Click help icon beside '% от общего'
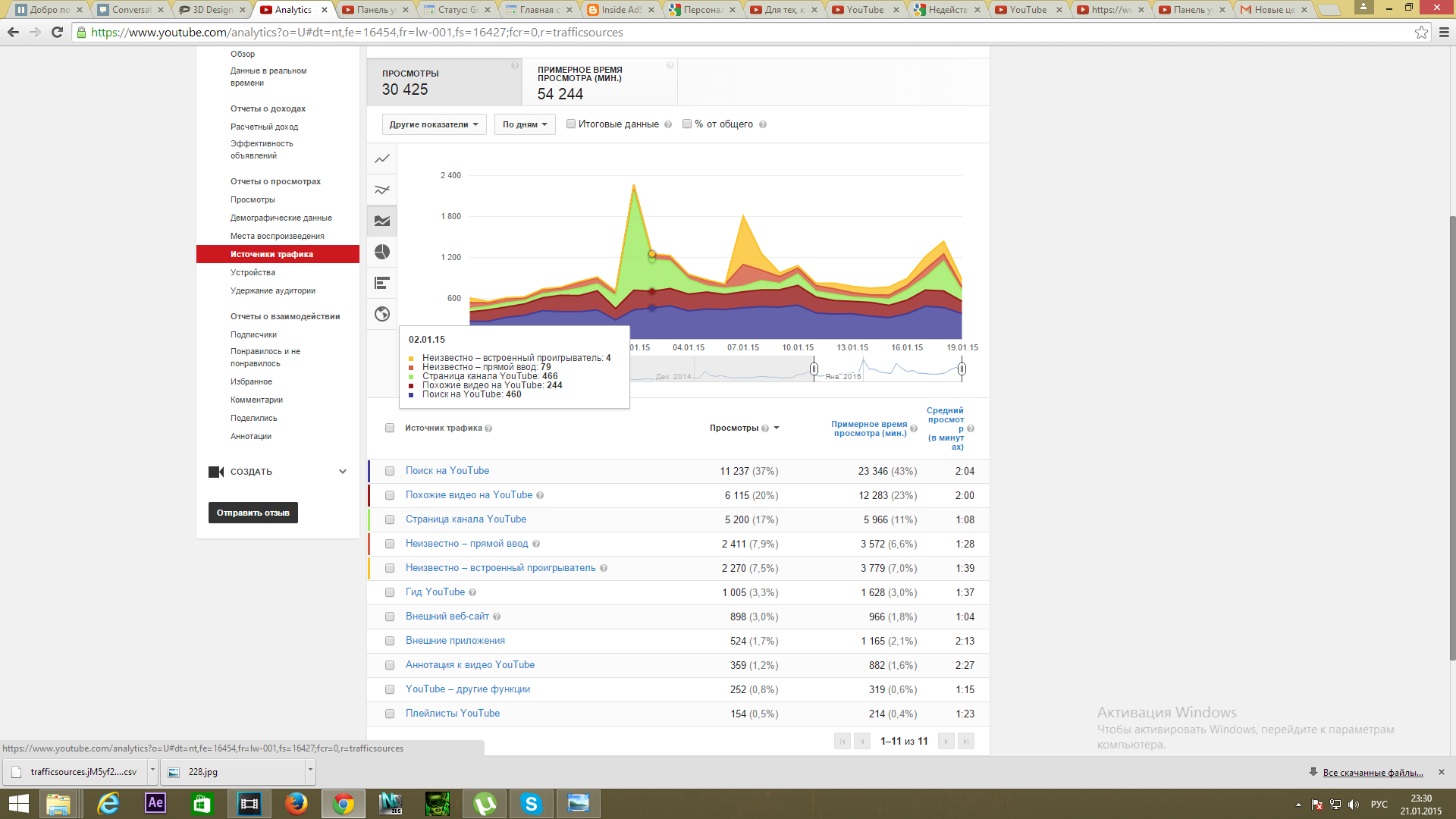The image size is (1456, 819). tap(763, 124)
